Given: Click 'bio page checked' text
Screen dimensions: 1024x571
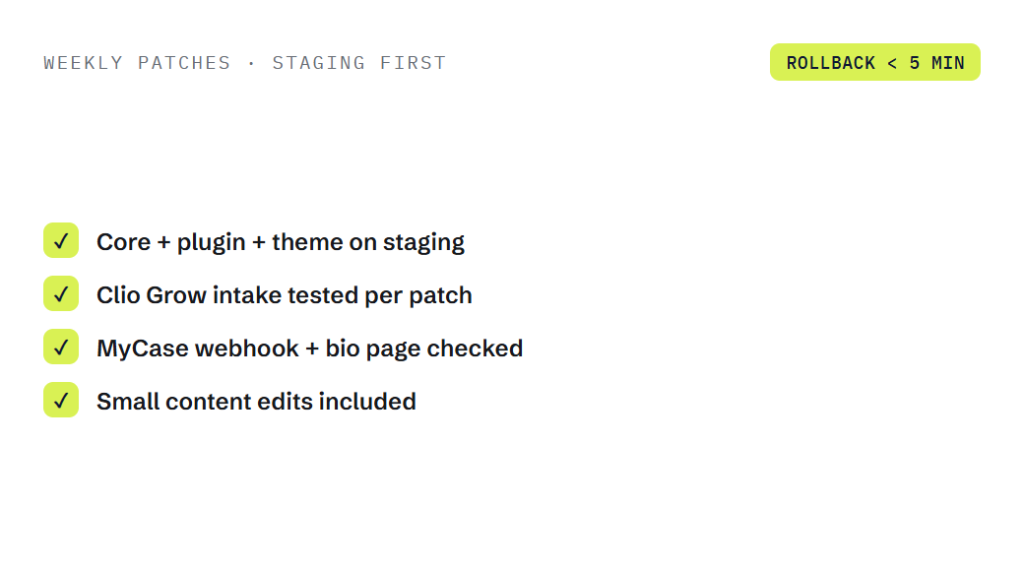Looking at the screenshot, I should point(424,349).
